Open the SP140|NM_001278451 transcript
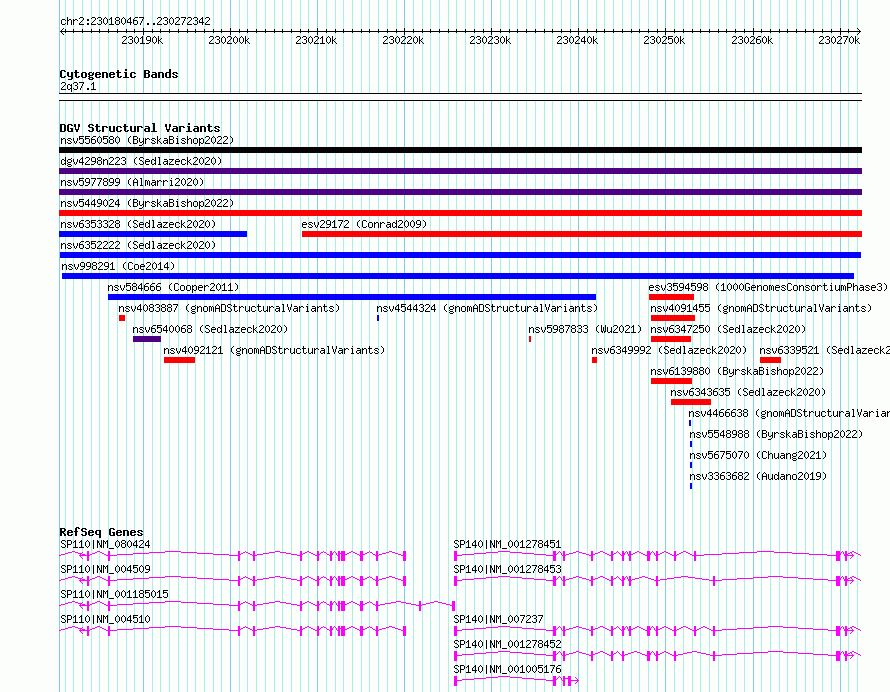Image resolution: width=890 pixels, height=692 pixels. click(x=658, y=555)
